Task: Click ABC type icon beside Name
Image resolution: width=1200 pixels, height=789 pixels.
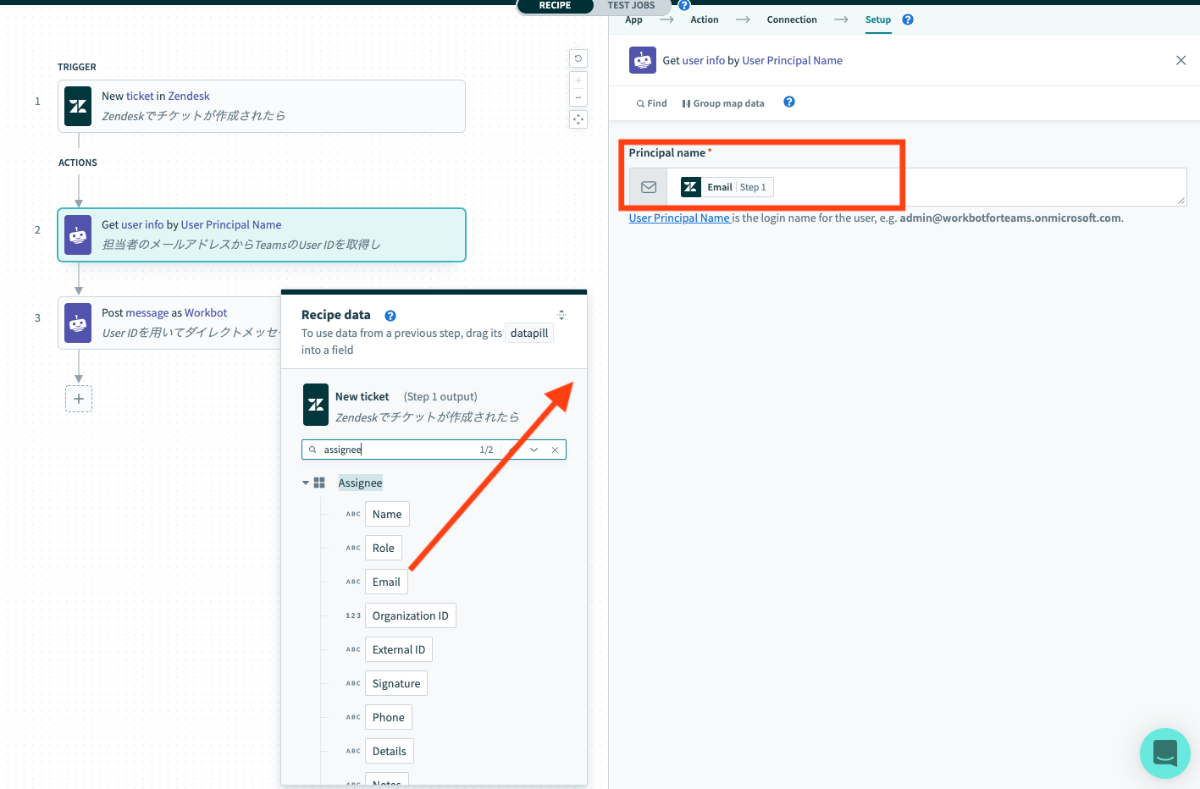Action: [353, 514]
